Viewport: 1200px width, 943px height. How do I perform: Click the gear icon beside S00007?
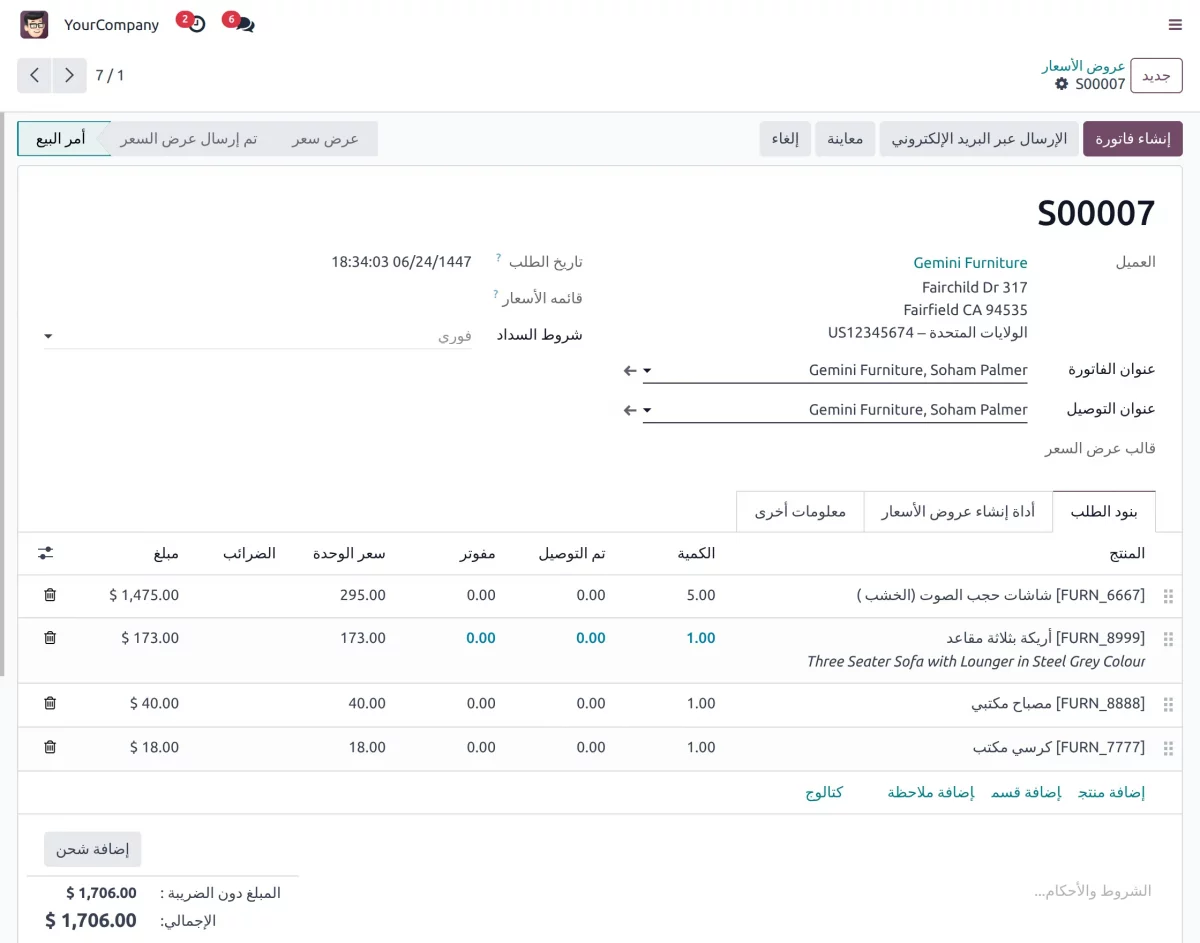point(1061,85)
